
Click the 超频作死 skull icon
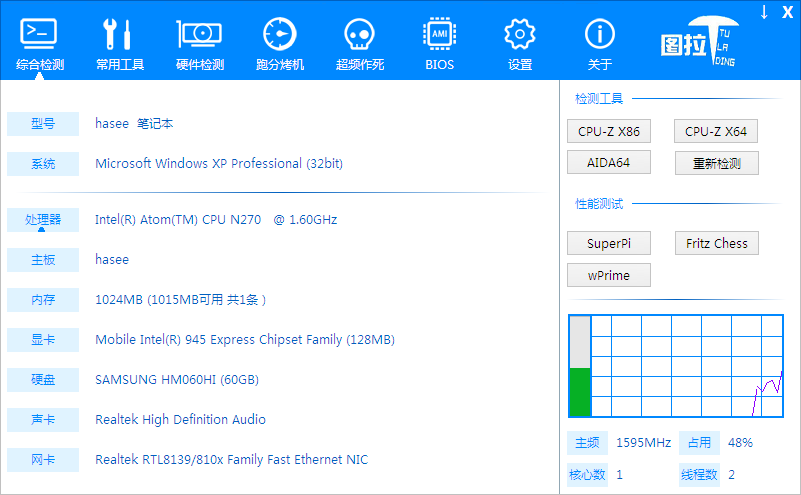pos(359,34)
